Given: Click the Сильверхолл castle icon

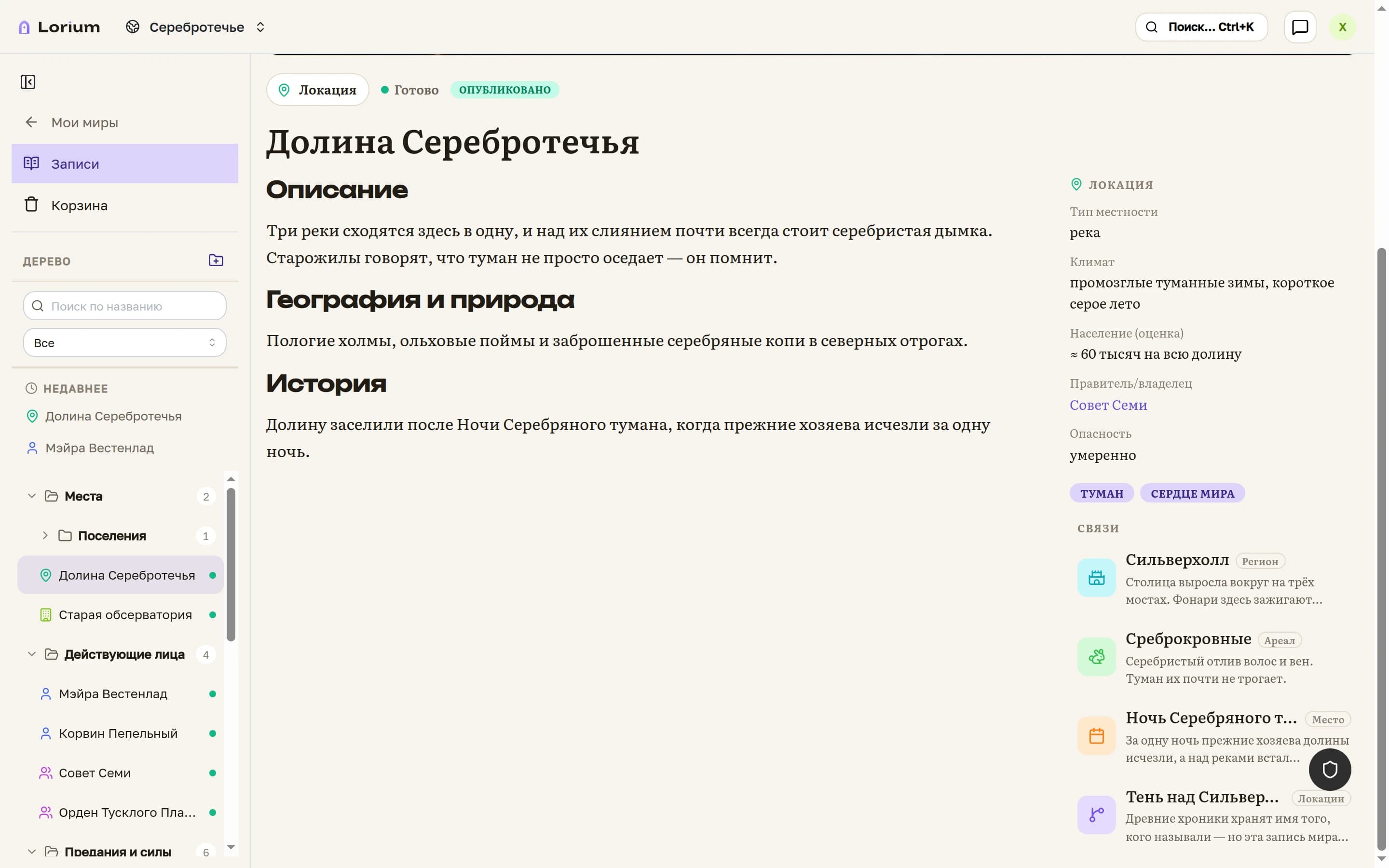Looking at the screenshot, I should click(1096, 578).
